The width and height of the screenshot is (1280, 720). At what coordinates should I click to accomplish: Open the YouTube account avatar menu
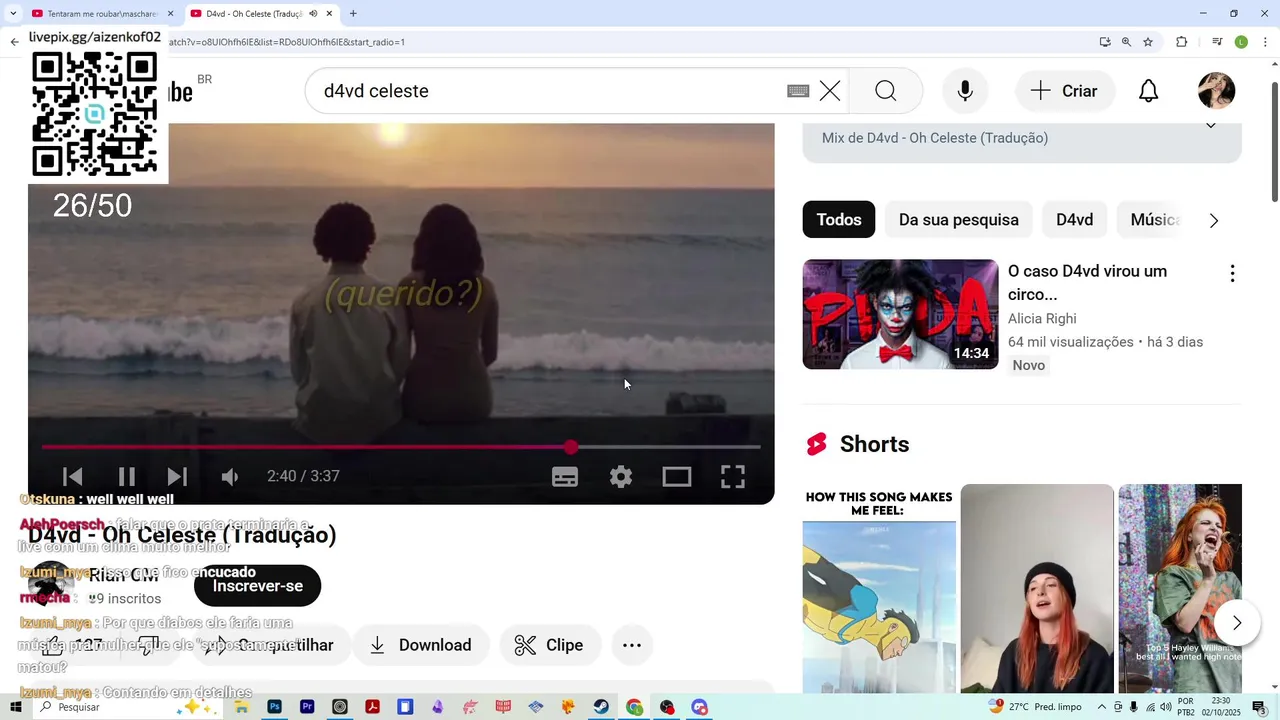(x=1217, y=91)
